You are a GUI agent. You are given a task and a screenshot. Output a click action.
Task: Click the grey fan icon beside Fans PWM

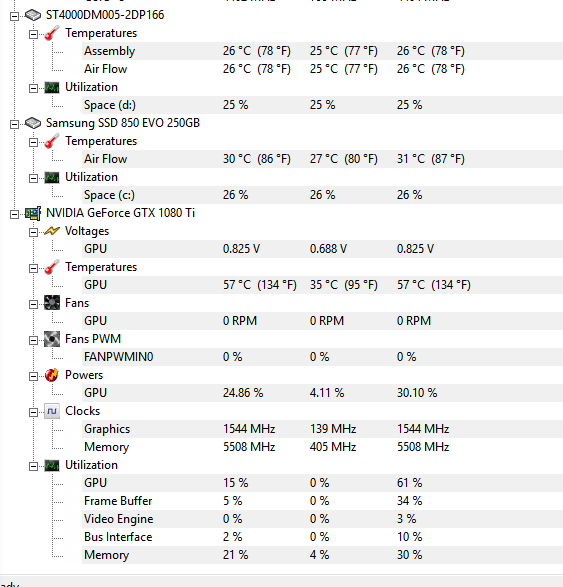(x=52, y=339)
